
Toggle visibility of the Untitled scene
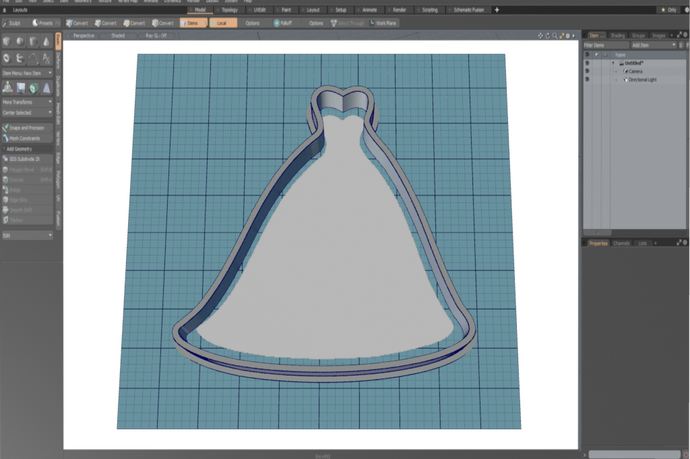[587, 63]
